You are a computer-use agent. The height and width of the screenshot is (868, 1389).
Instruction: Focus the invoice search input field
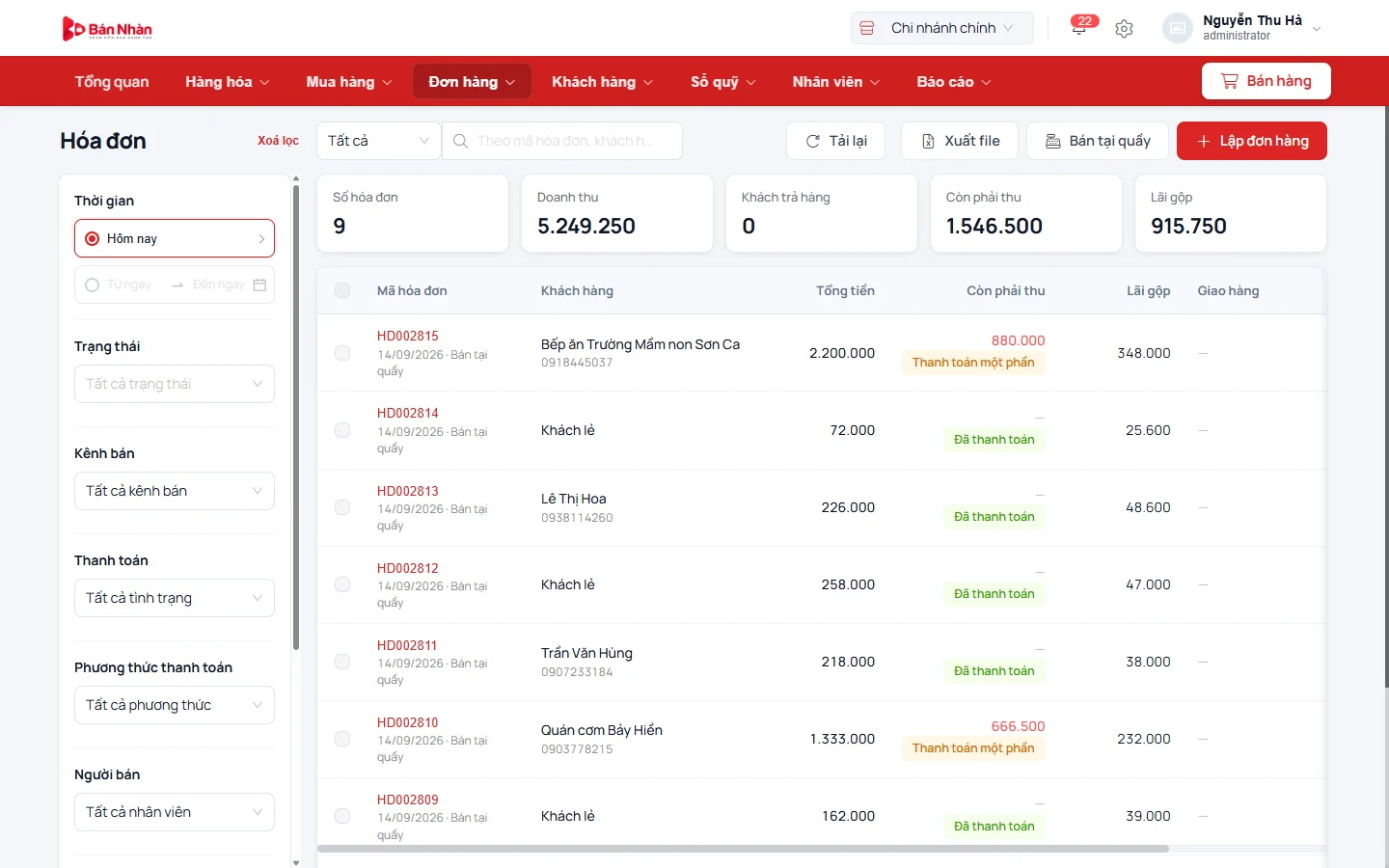point(562,141)
